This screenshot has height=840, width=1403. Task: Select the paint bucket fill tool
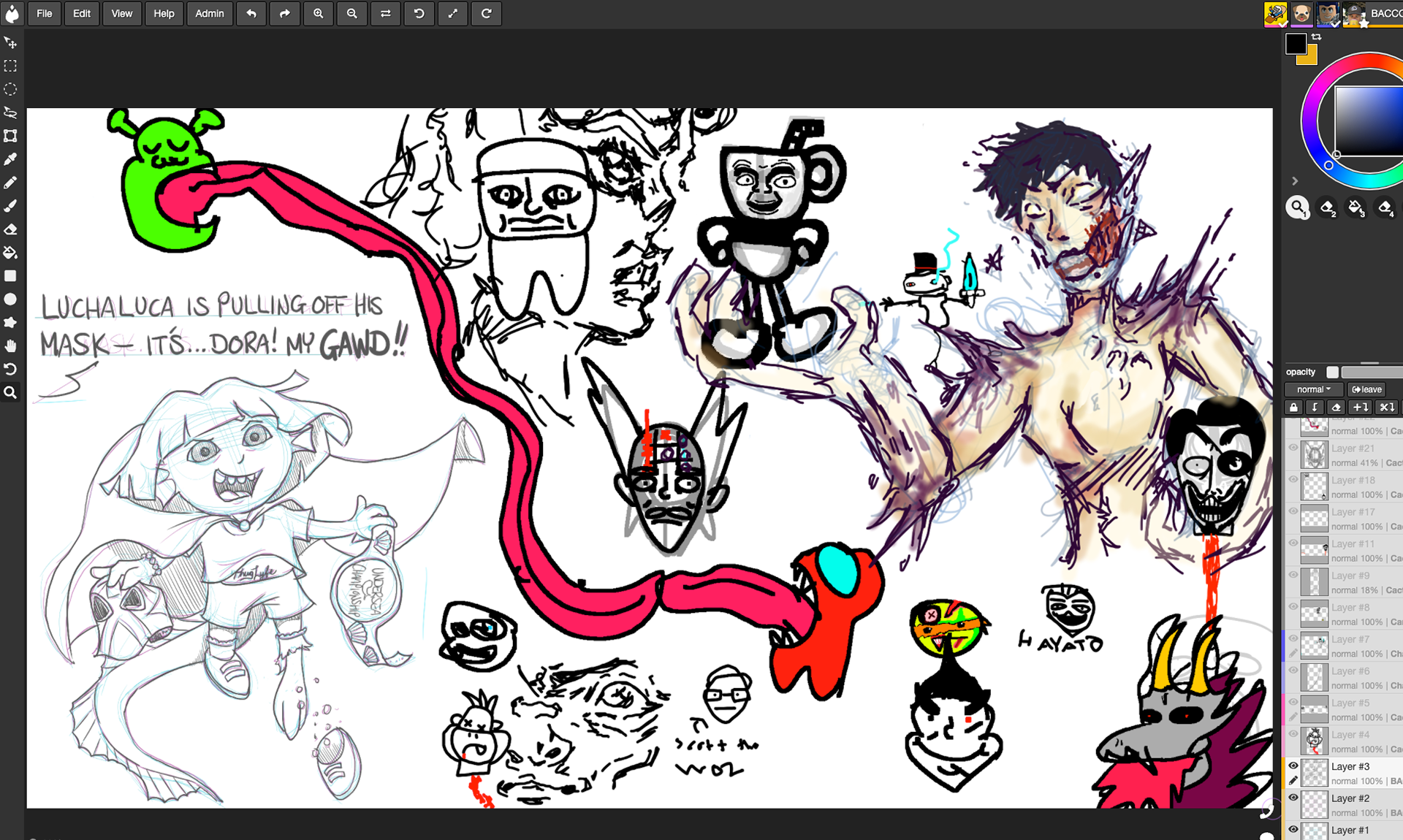(x=10, y=253)
